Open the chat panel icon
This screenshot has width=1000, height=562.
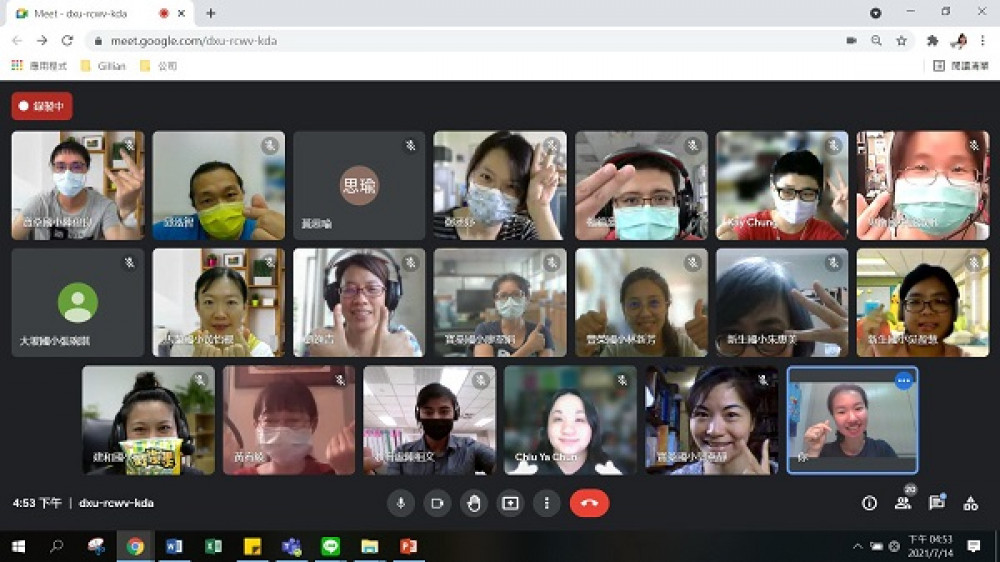click(x=936, y=503)
